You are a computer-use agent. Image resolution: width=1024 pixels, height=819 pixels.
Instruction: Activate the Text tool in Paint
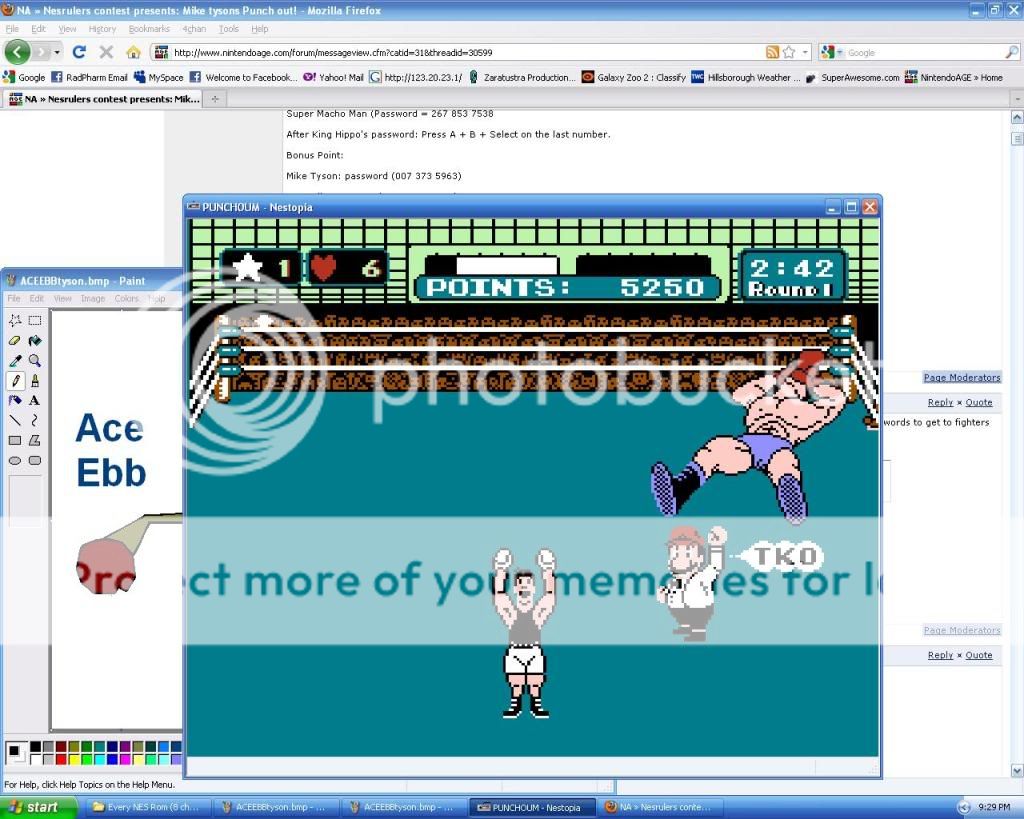click(35, 400)
